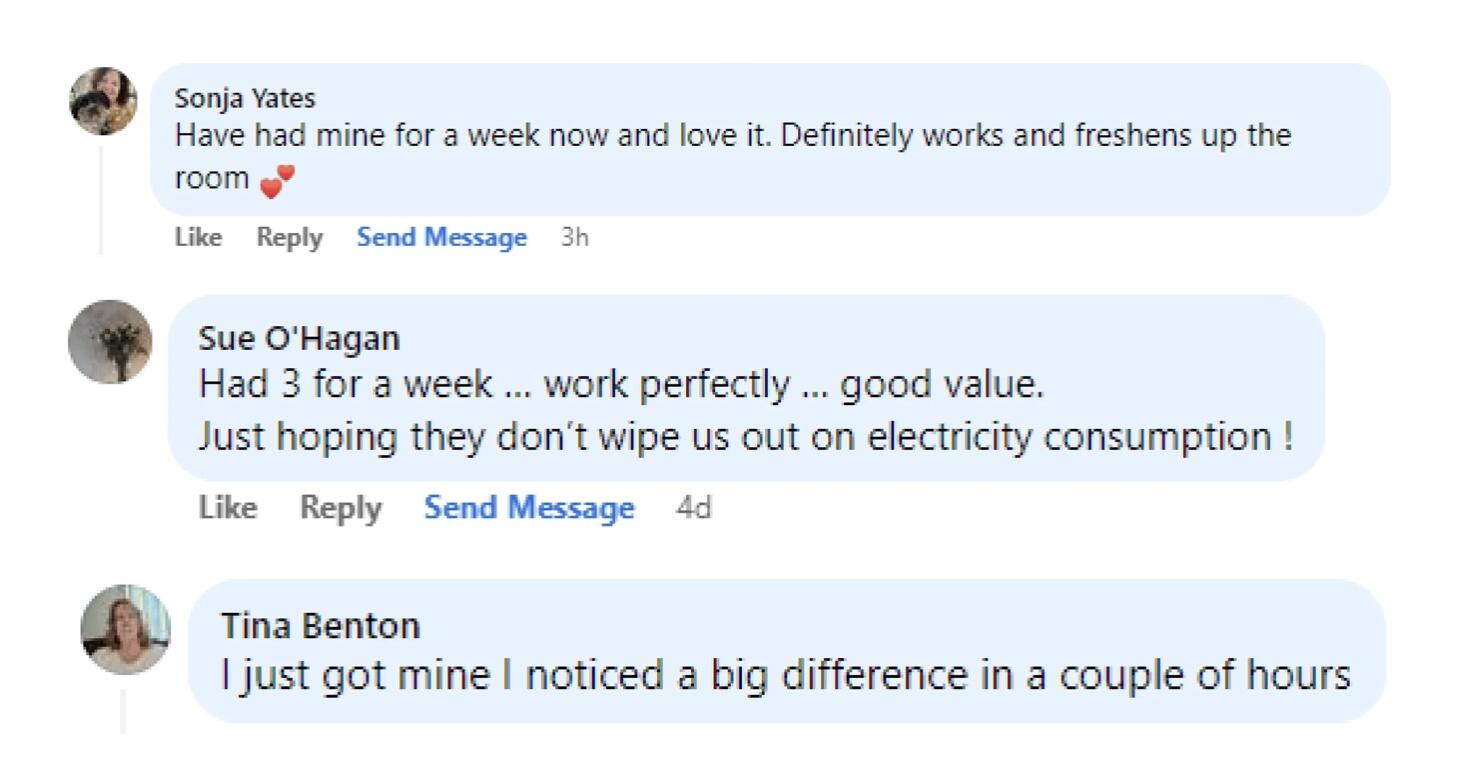The image size is (1470, 778).
Task: Click Tina's comment text about big difference
Action: tap(785, 676)
